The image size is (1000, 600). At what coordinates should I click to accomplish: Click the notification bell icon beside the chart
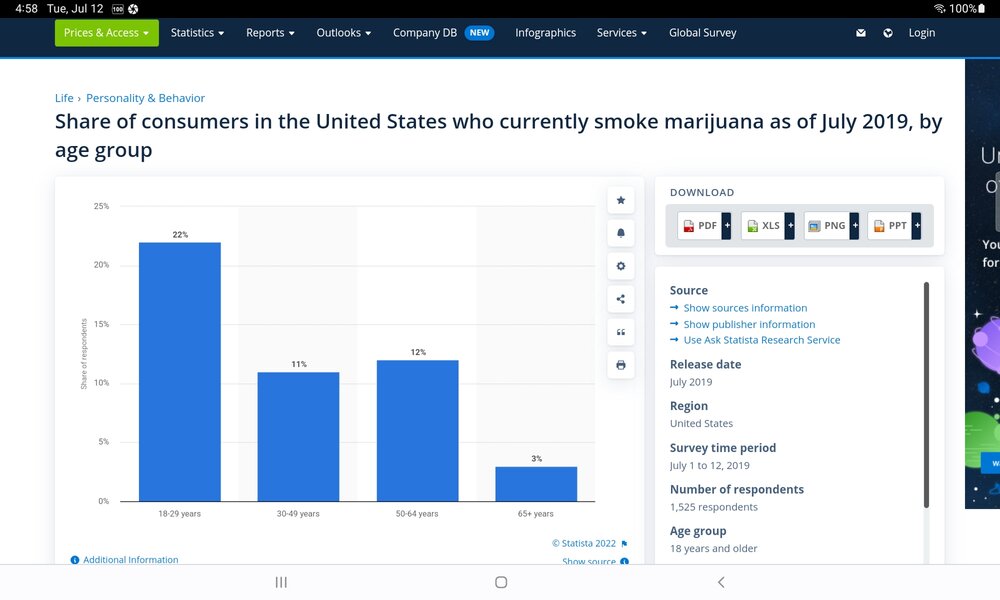[621, 233]
